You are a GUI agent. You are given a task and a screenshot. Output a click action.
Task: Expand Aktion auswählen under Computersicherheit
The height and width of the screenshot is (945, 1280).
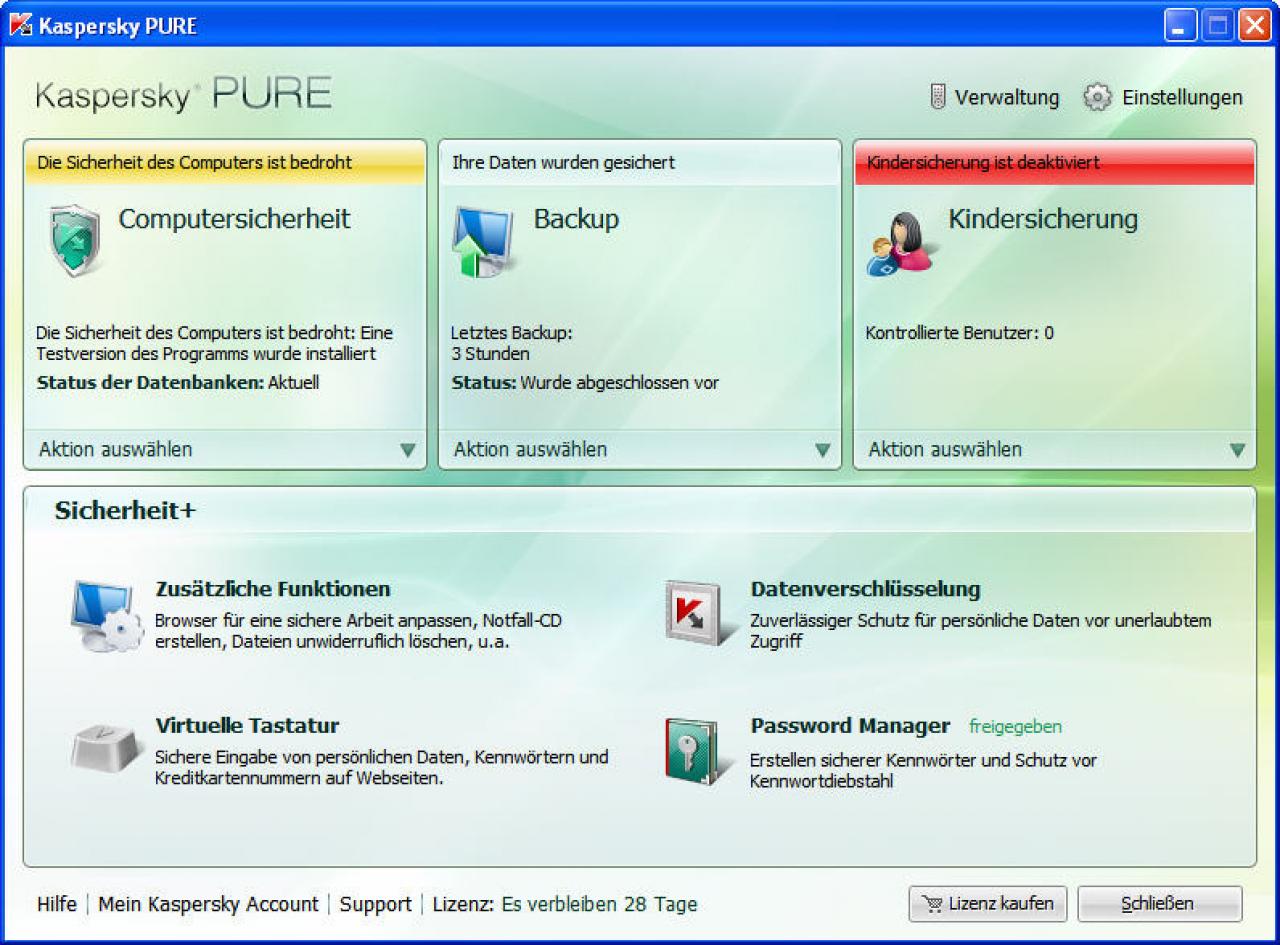click(225, 450)
